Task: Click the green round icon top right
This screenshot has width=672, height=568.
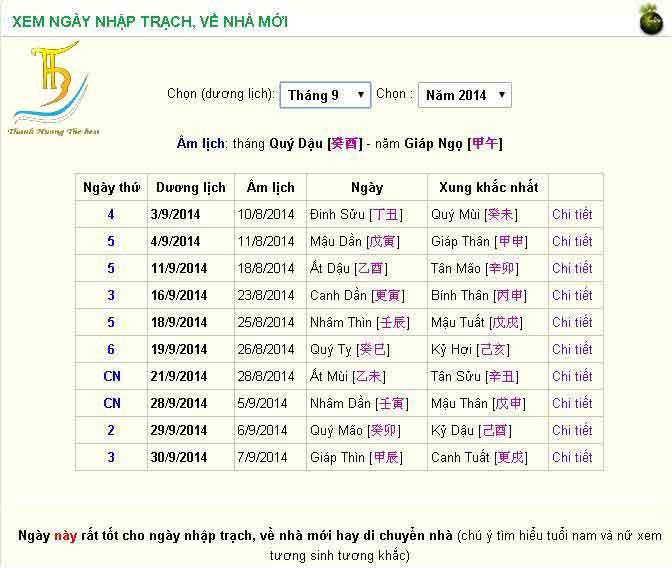Action: [651, 19]
